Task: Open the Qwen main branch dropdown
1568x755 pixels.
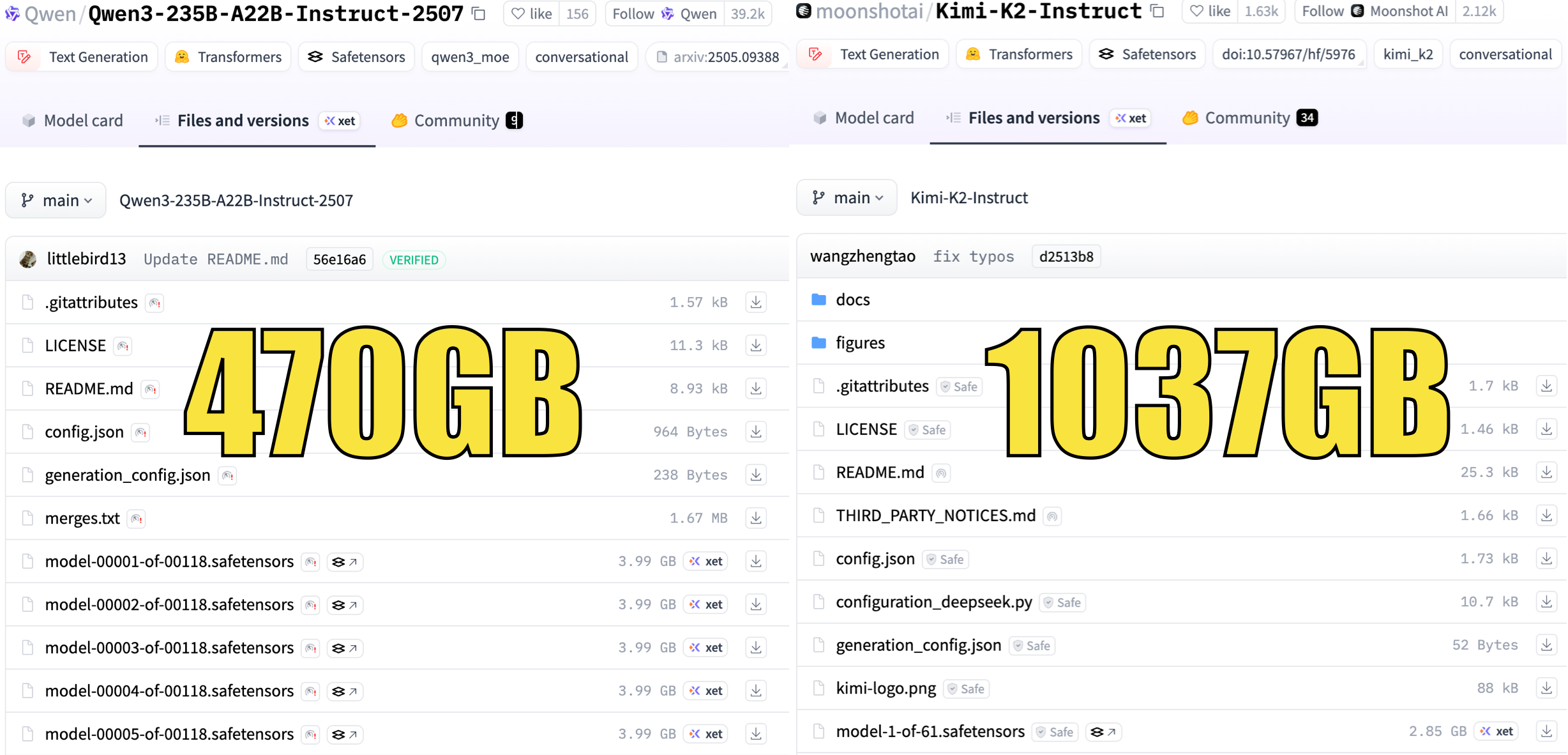Action: tap(56, 201)
